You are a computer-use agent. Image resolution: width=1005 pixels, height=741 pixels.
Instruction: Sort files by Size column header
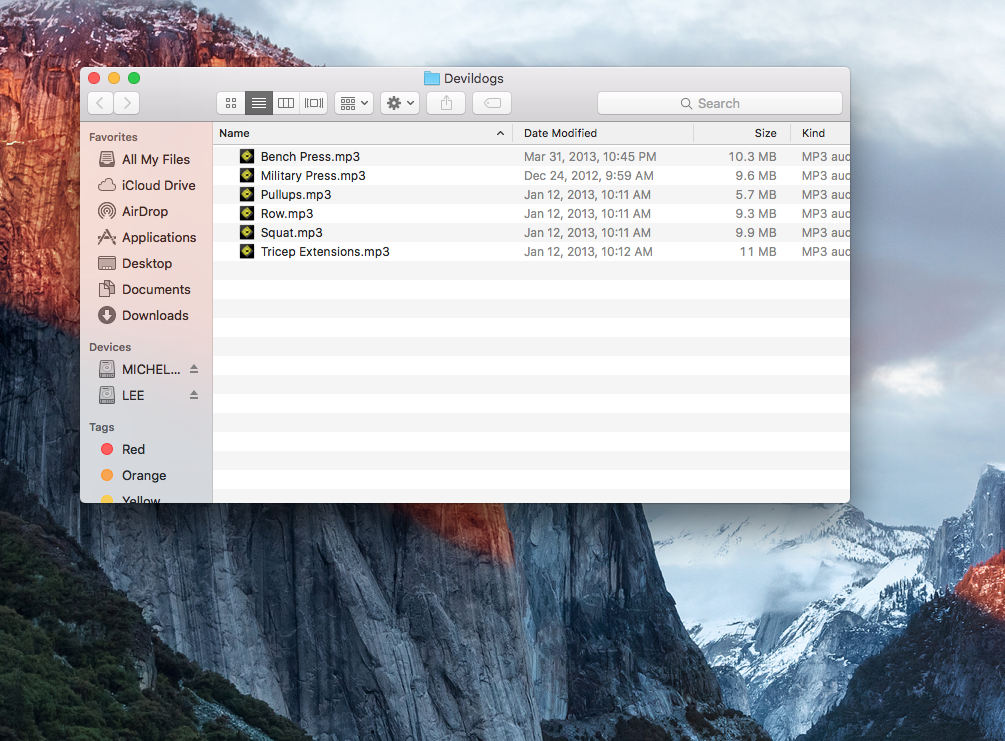(x=765, y=133)
